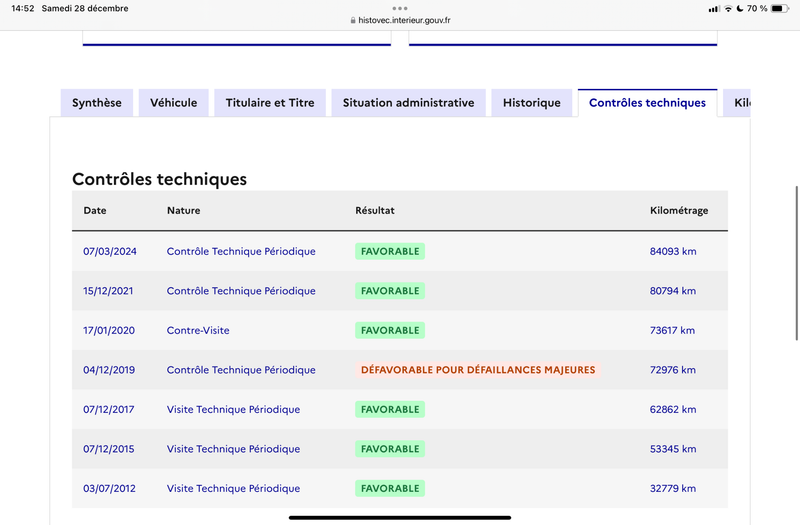Image resolution: width=800 pixels, height=525 pixels.
Task: Select the date 03/07/2012
Action: [109, 488]
